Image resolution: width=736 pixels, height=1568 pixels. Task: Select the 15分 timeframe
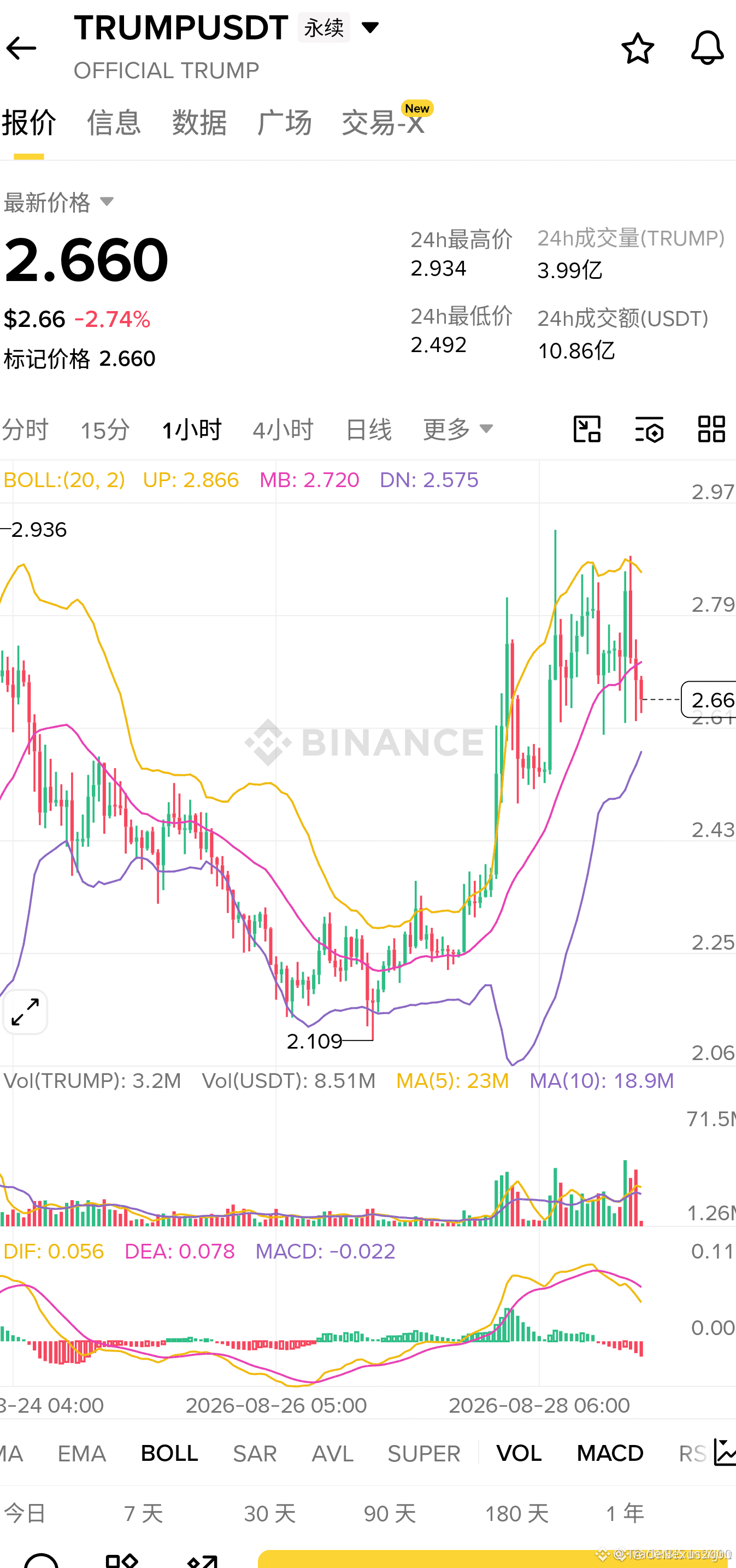pyautogui.click(x=105, y=430)
